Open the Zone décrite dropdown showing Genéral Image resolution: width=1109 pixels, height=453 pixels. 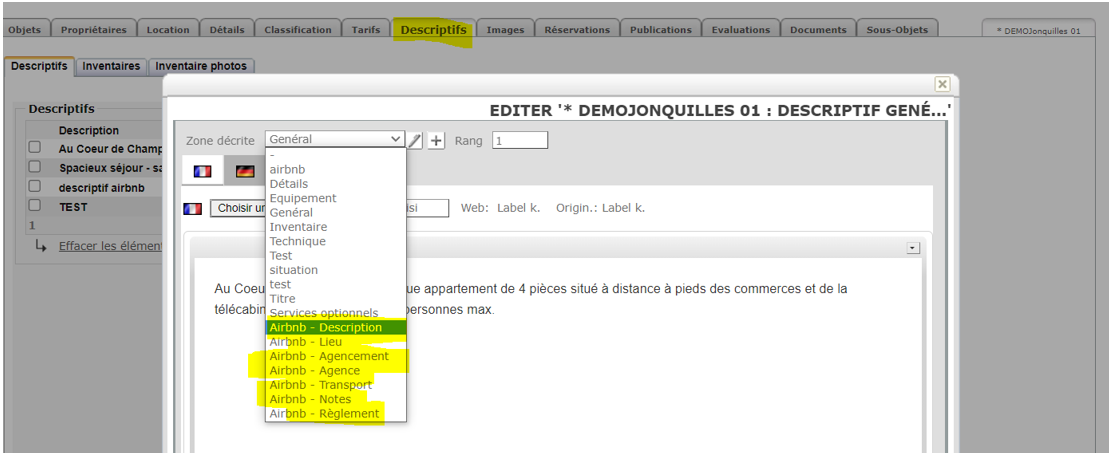click(x=335, y=140)
